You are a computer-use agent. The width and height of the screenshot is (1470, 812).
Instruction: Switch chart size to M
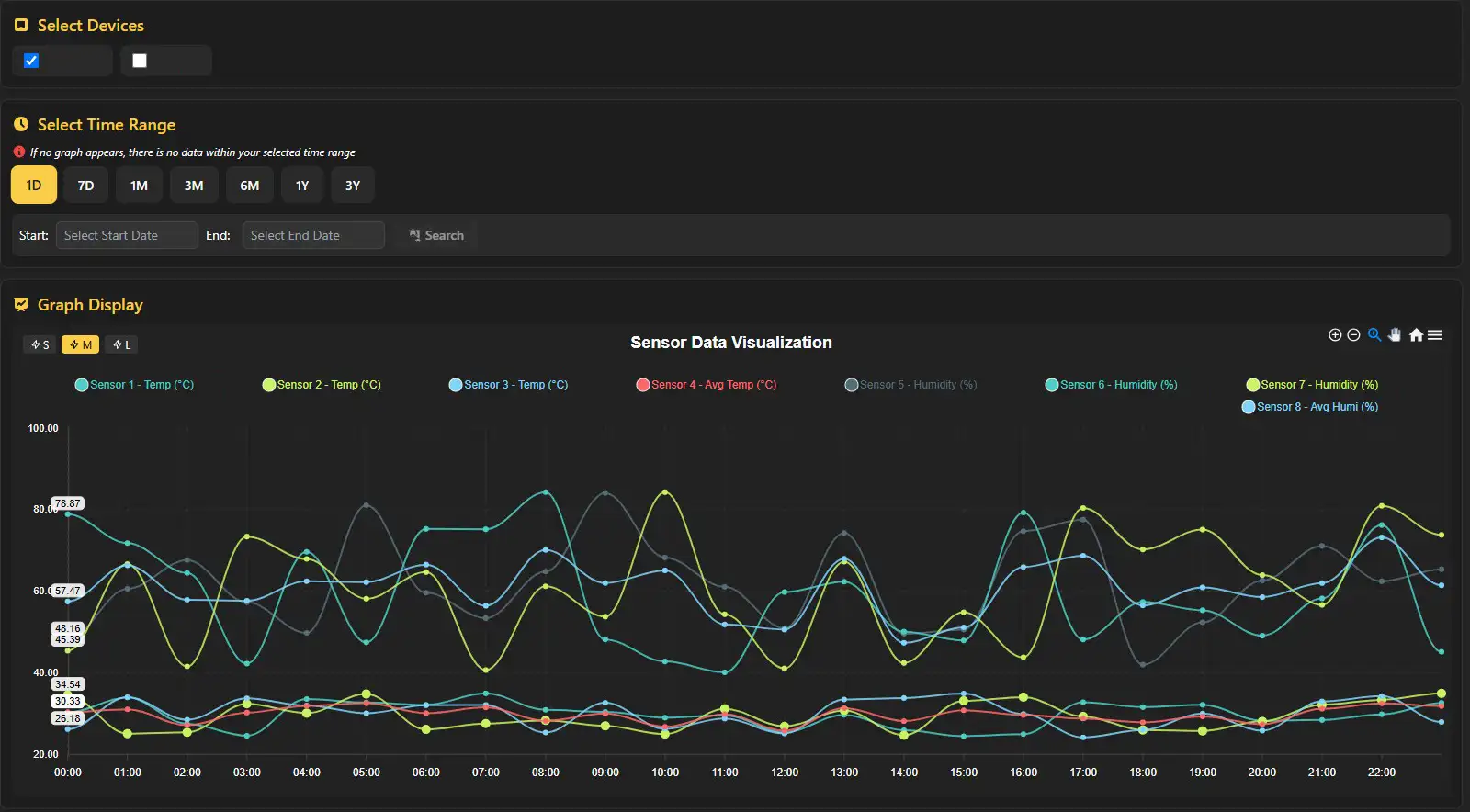click(80, 344)
